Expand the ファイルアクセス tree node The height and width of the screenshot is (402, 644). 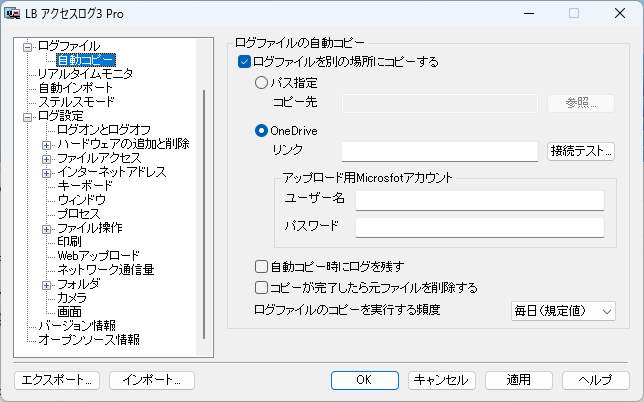tap(46, 159)
